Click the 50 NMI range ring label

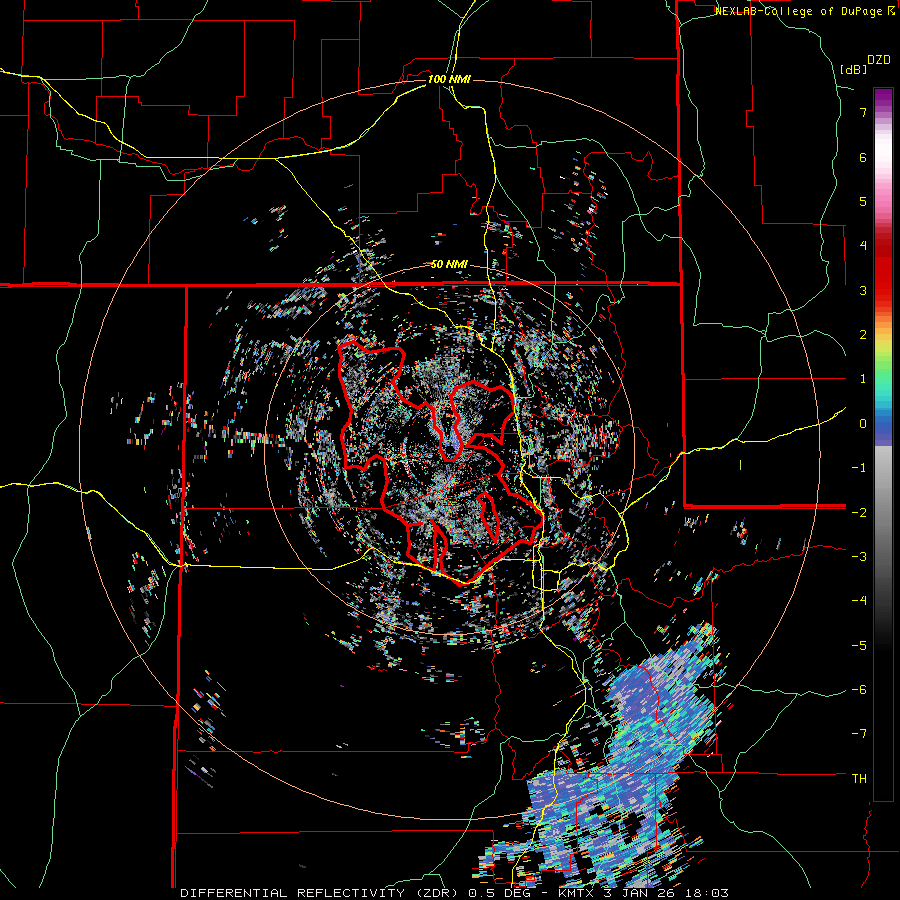[449, 264]
